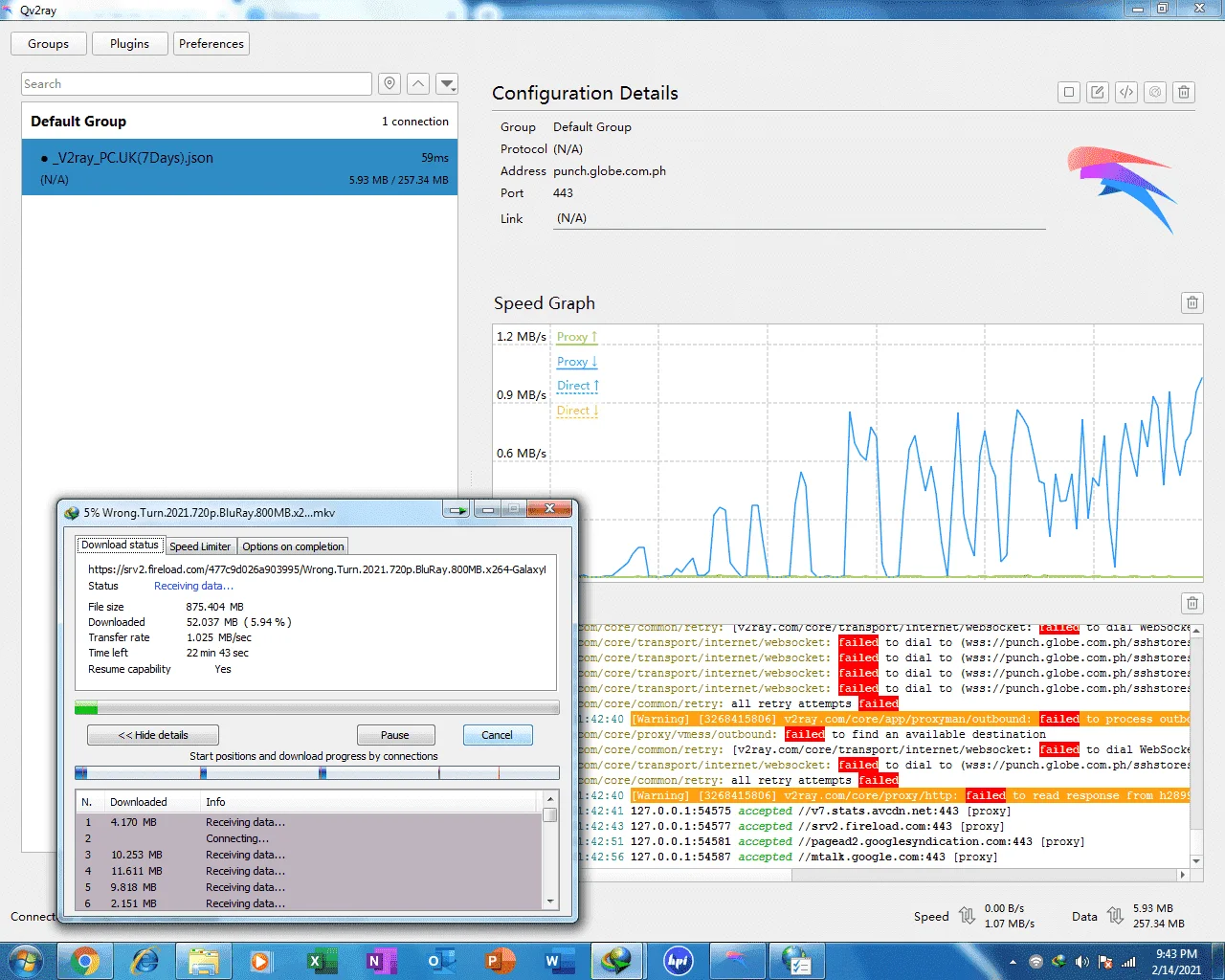Click the connections progress segment bar
The width and height of the screenshot is (1225, 980).
pos(317,772)
